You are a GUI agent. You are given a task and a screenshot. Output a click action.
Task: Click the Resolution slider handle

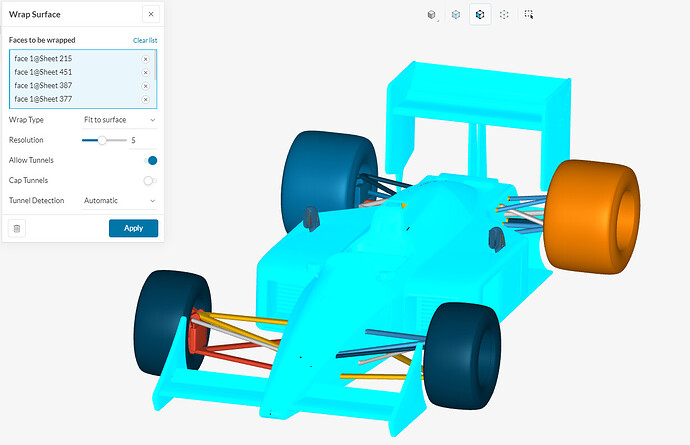(102, 140)
